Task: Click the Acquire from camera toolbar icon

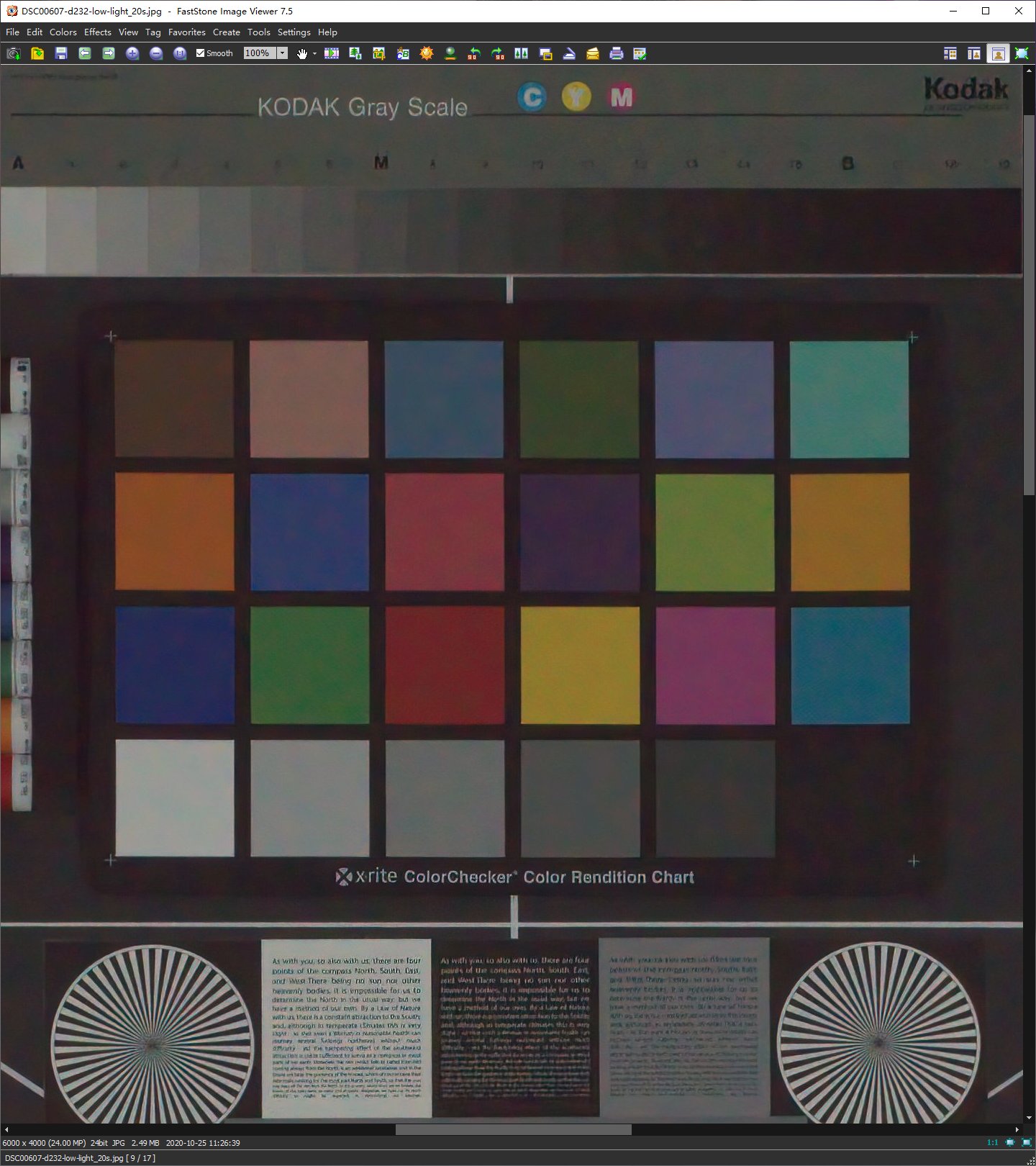Action: 14,53
